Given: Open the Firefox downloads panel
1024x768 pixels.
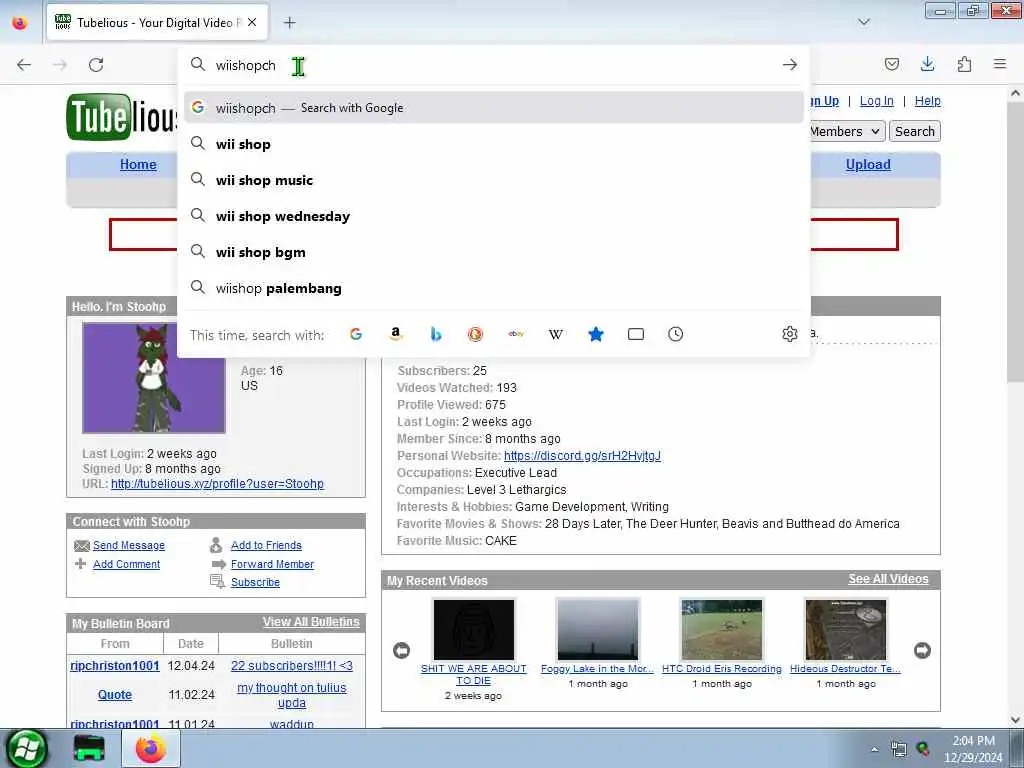Looking at the screenshot, I should (x=927, y=64).
